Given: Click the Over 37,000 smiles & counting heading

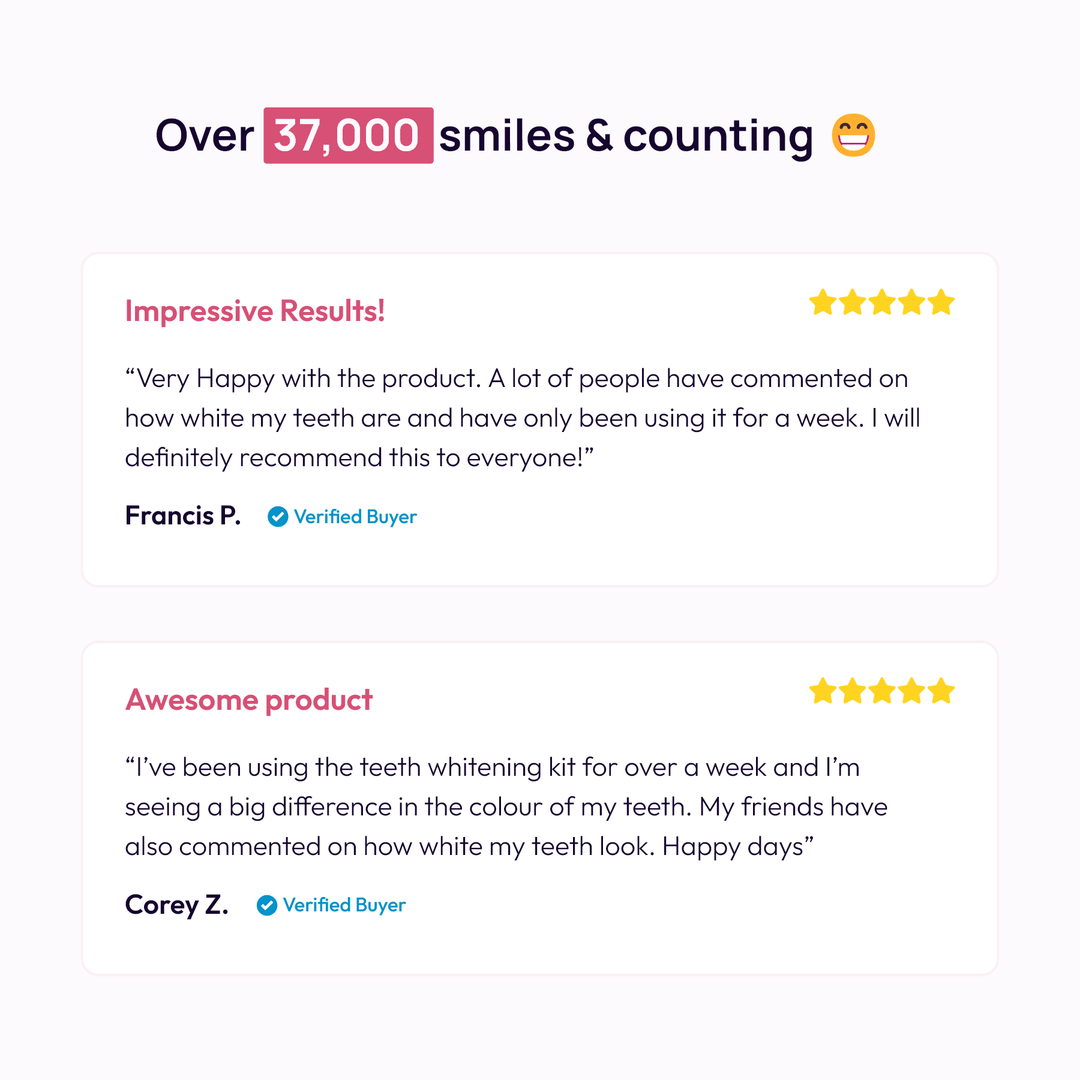Looking at the screenshot, I should tap(515, 135).
